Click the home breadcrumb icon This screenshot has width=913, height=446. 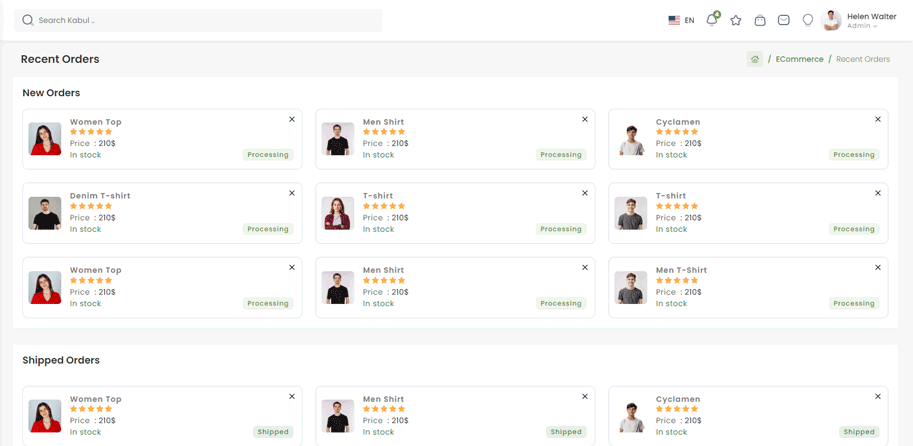[755, 59]
